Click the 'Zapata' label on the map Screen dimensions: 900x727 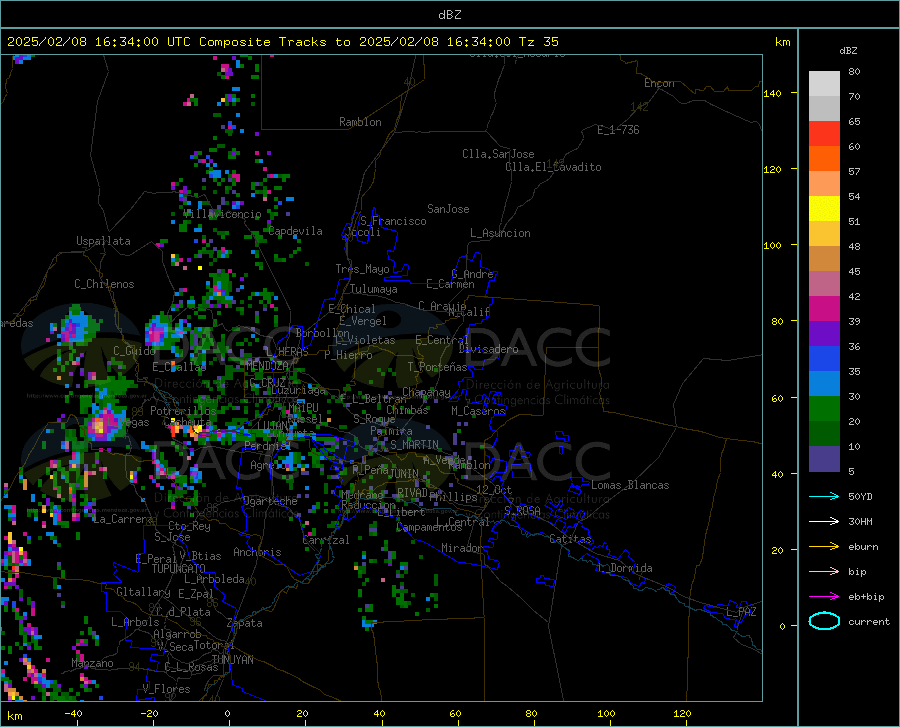tap(245, 623)
